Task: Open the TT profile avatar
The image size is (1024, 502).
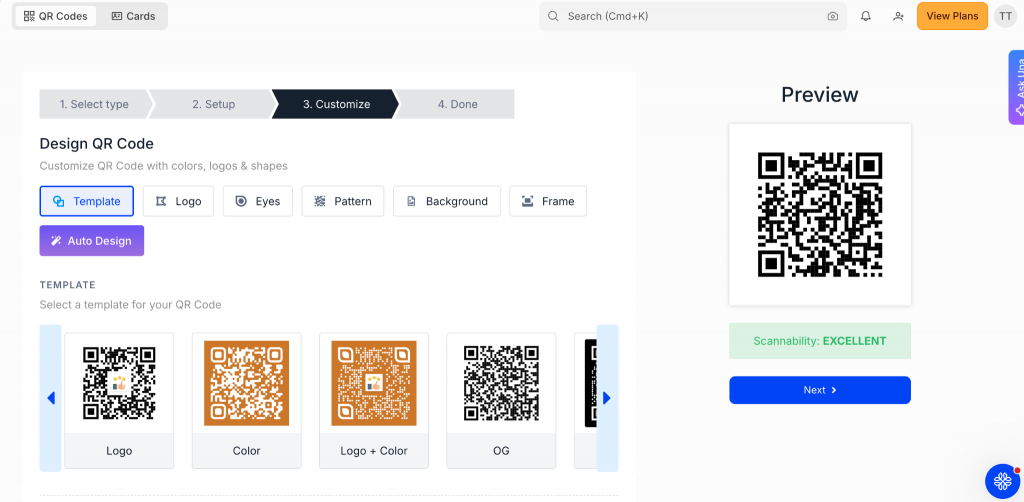Action: coord(1006,16)
